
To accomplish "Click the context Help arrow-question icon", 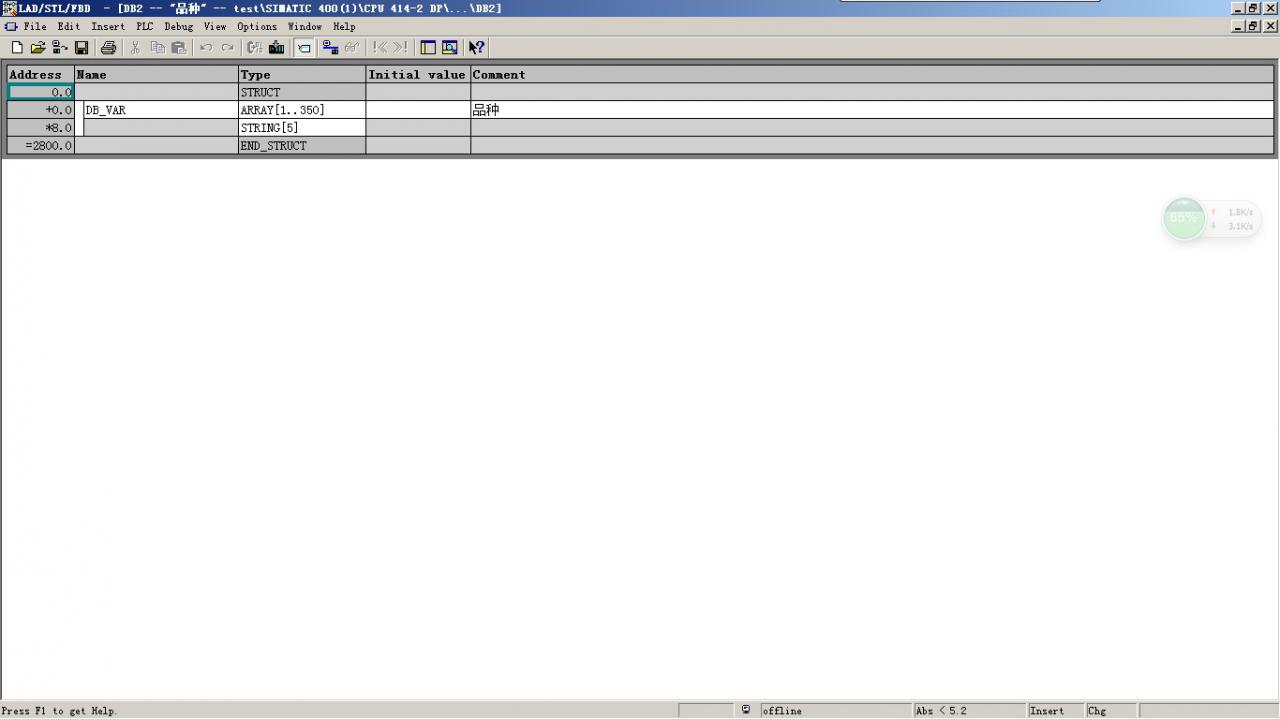I will 477,47.
